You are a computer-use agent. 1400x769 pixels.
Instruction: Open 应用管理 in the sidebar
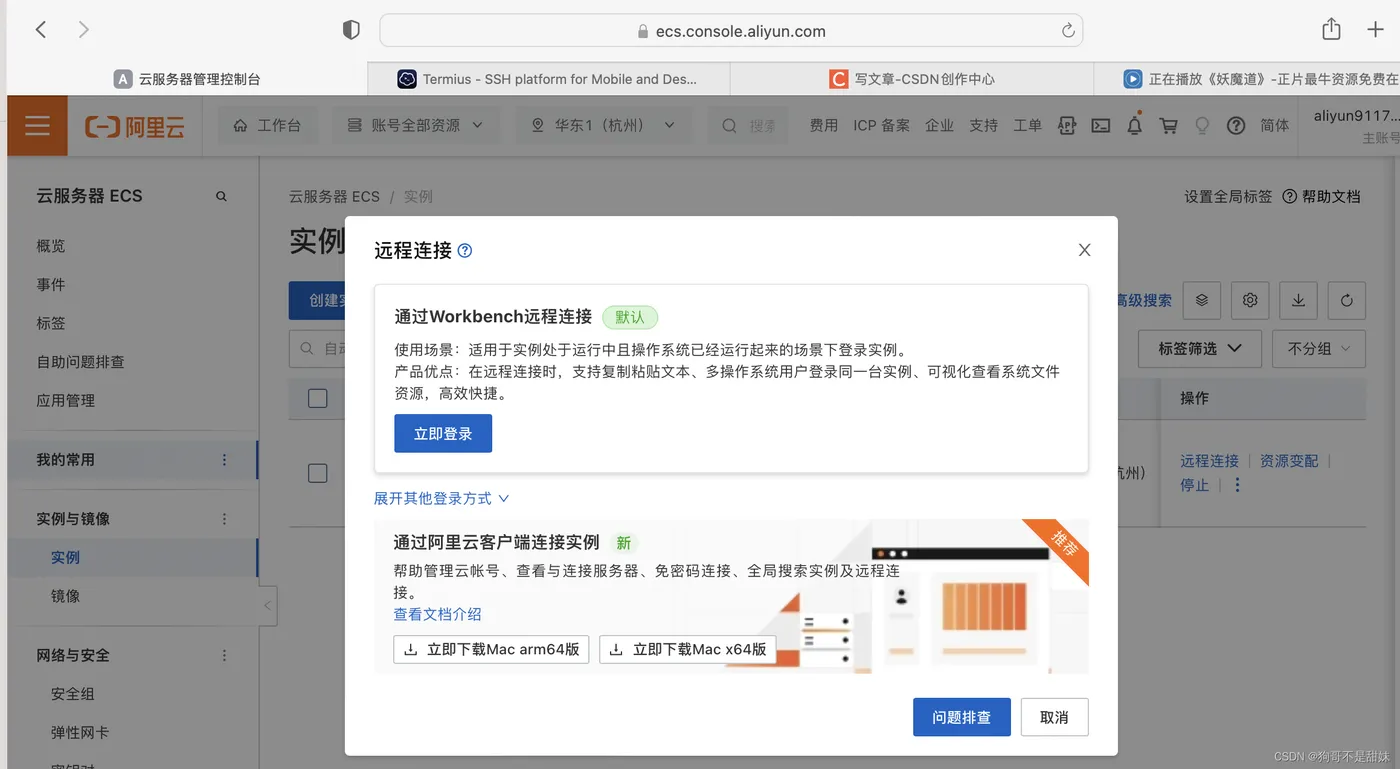pyautogui.click(x=66, y=401)
